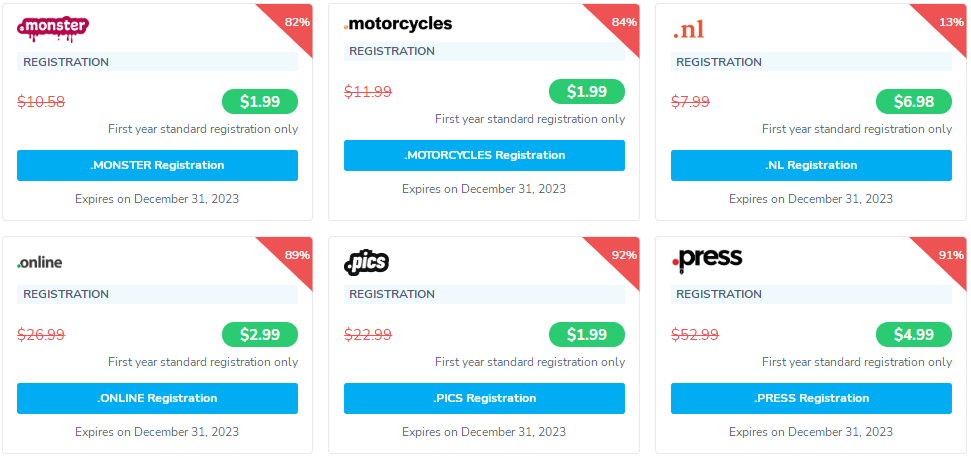Screen dimensions: 971x458
Task: Click the REGISTRATION label under .motorcycles
Action: 392,51
